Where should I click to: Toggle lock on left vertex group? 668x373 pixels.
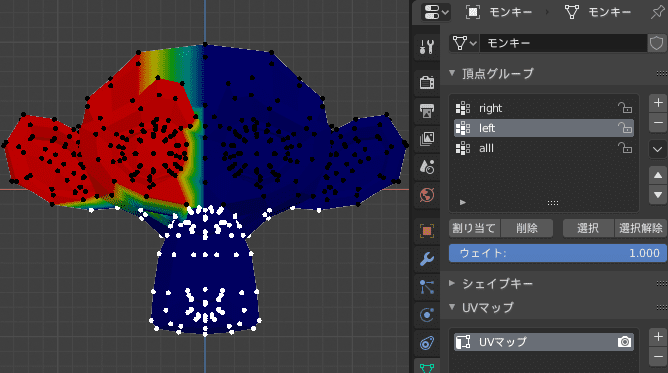coord(625,128)
